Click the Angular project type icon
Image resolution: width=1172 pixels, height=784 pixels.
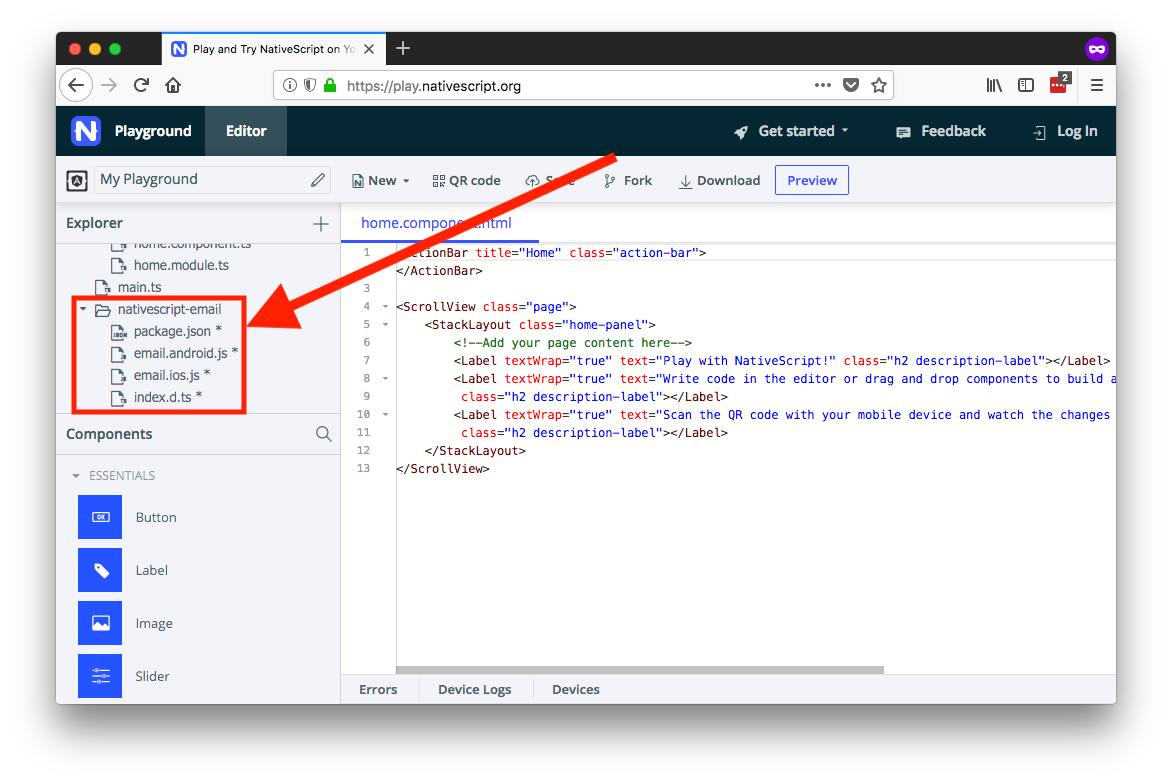tap(77, 180)
